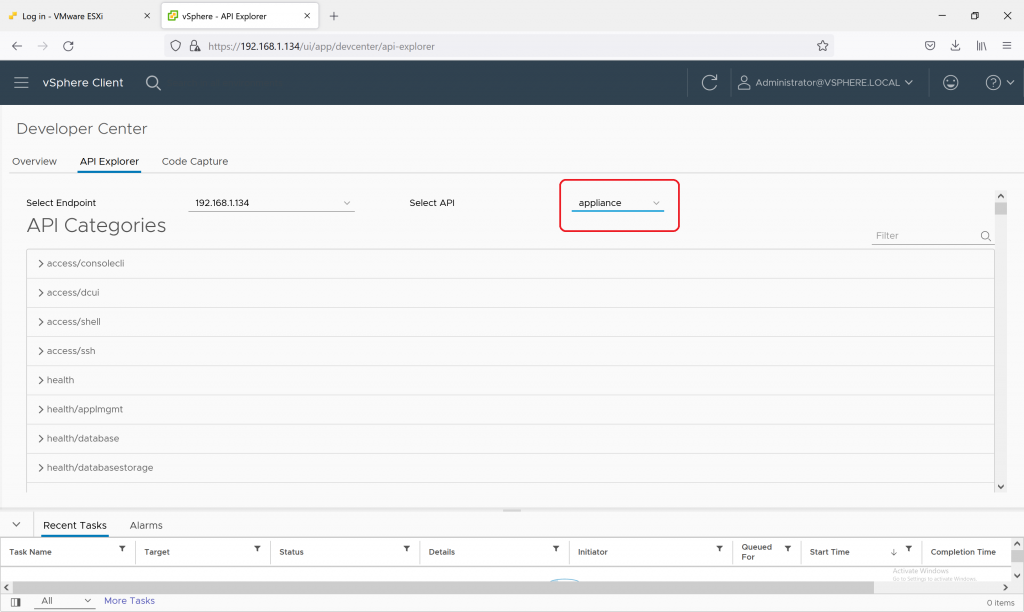
Task: Switch to the Overview tab
Action: (35, 161)
